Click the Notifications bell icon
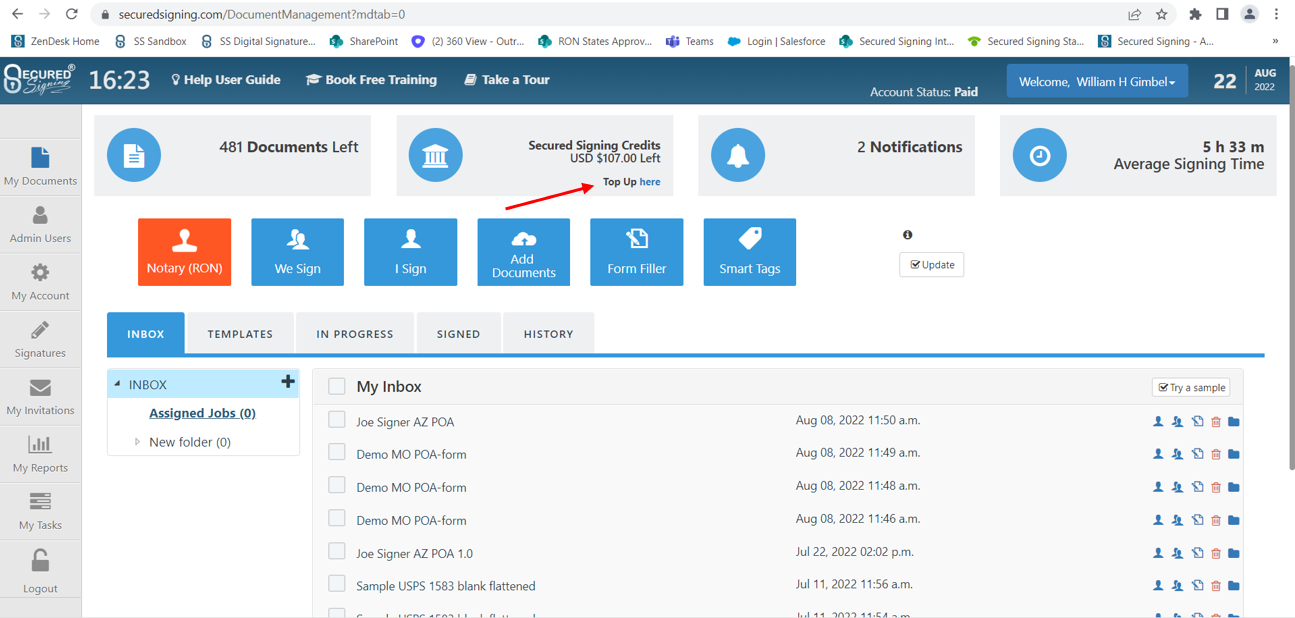 point(738,155)
